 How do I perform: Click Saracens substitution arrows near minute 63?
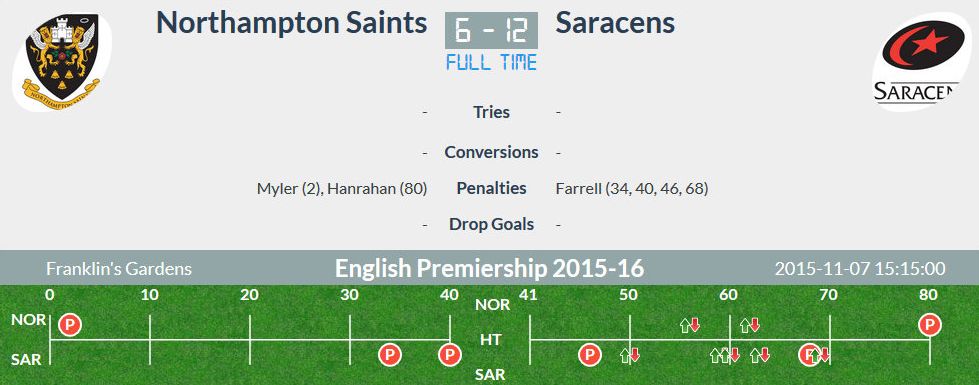(x=760, y=355)
